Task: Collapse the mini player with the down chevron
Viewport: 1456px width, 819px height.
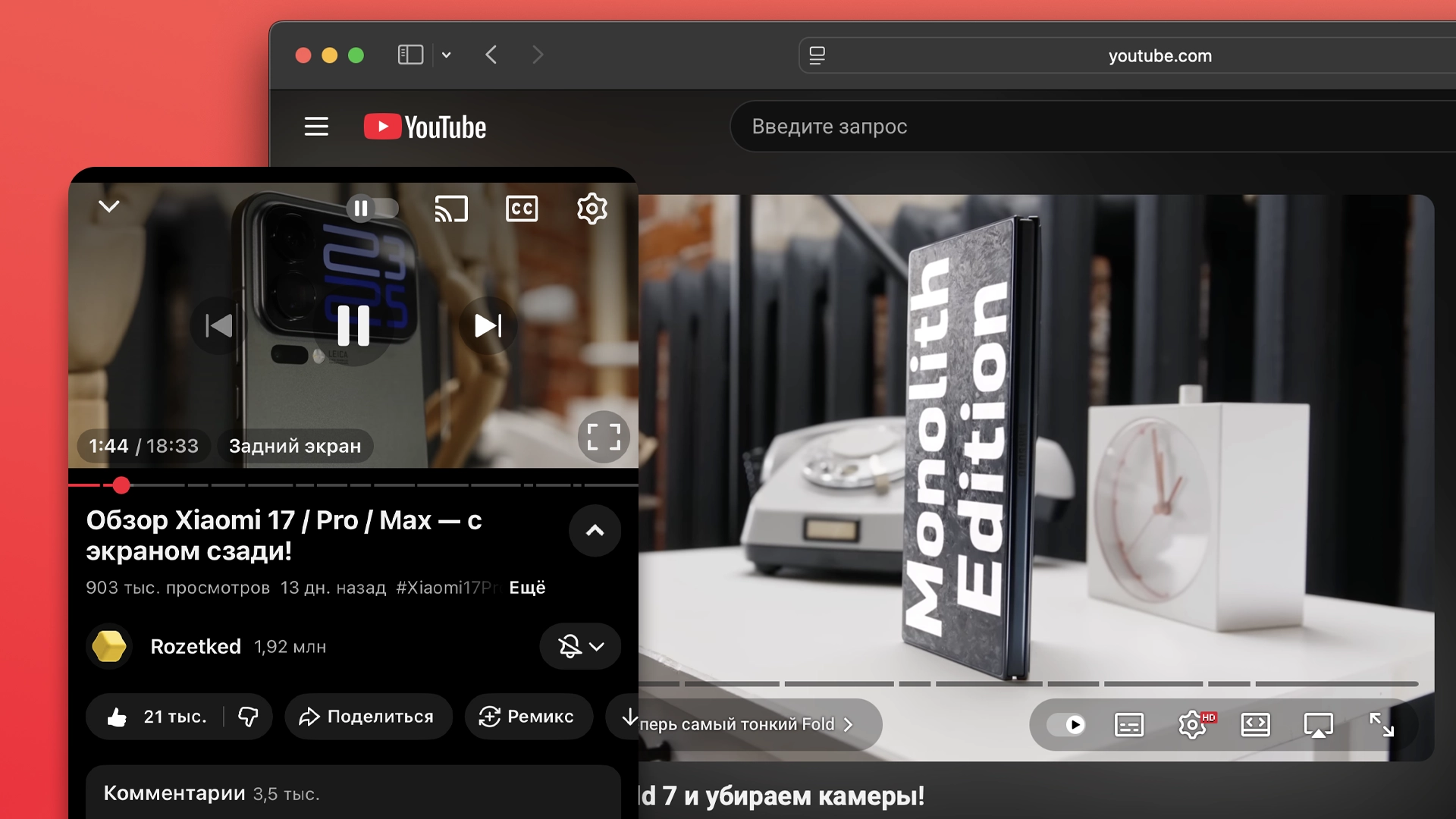Action: click(x=109, y=206)
